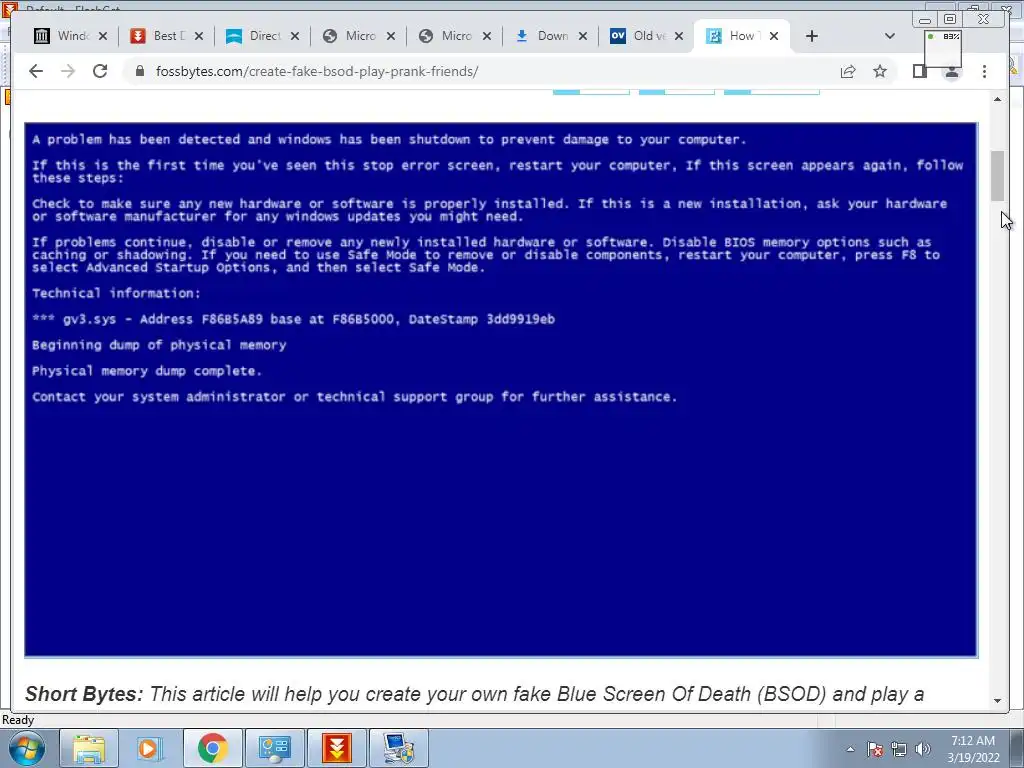Image resolution: width=1024 pixels, height=768 pixels.
Task: Click 'Physical memory dump complete.' text
Action: click(146, 371)
